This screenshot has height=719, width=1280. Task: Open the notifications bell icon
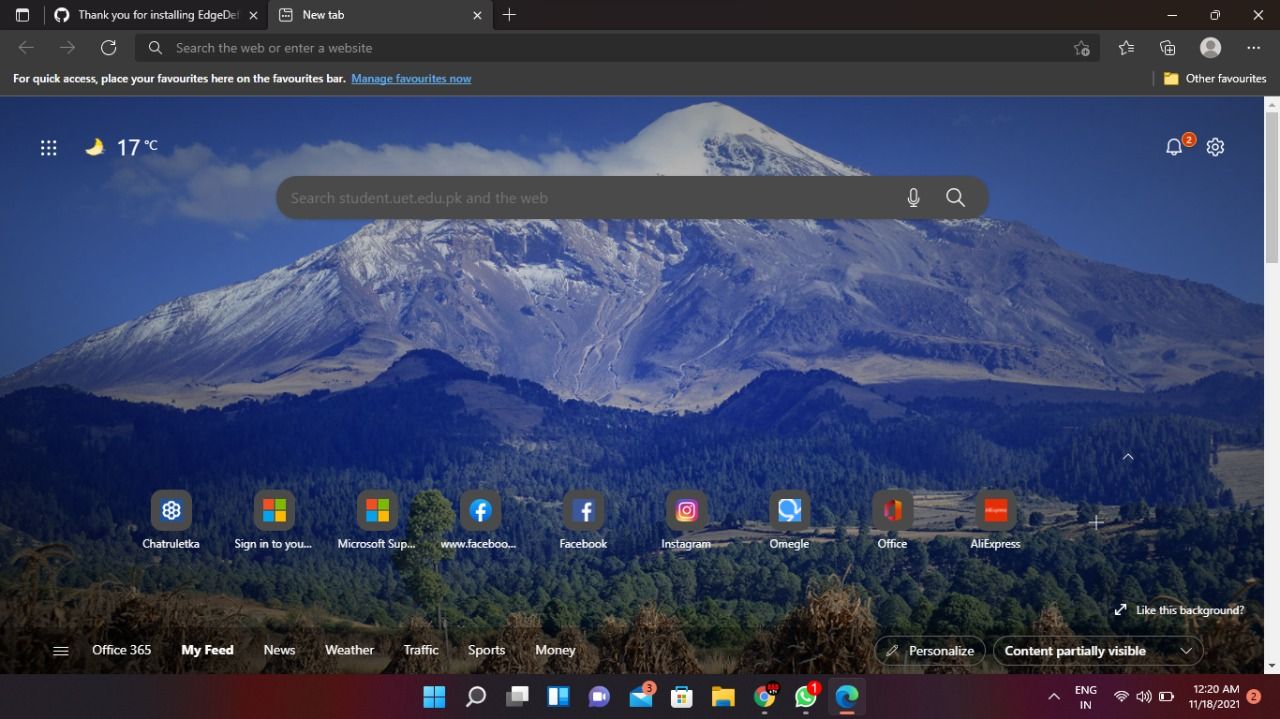tap(1174, 146)
